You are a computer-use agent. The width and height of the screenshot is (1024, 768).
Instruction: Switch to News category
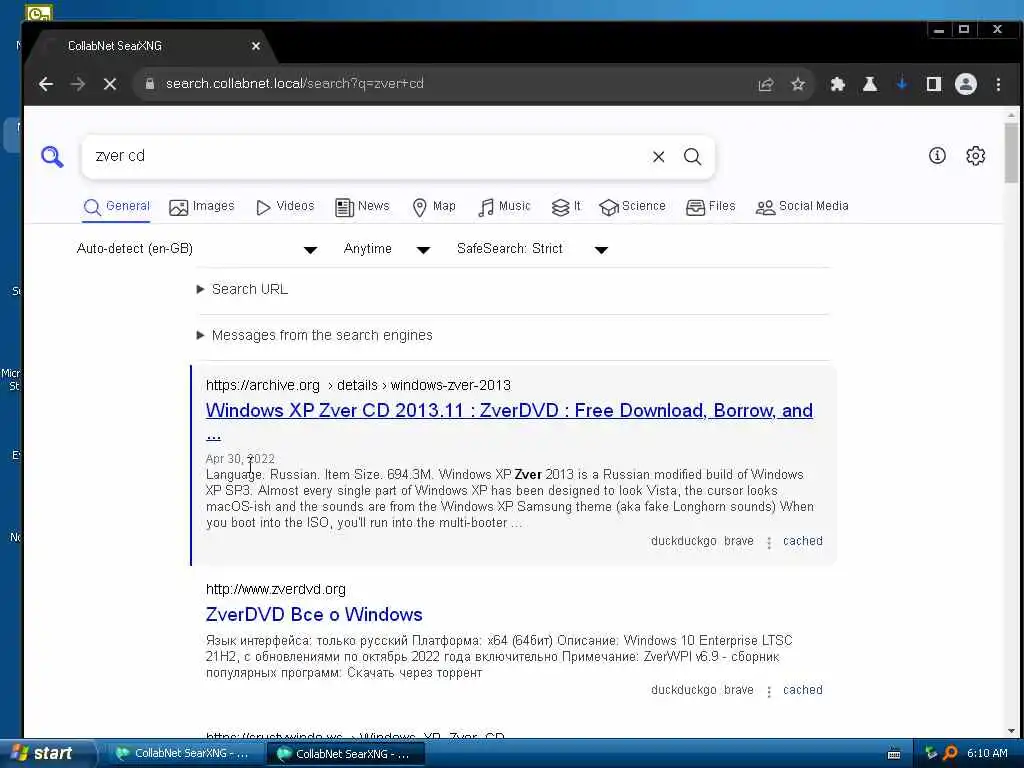tap(362, 206)
